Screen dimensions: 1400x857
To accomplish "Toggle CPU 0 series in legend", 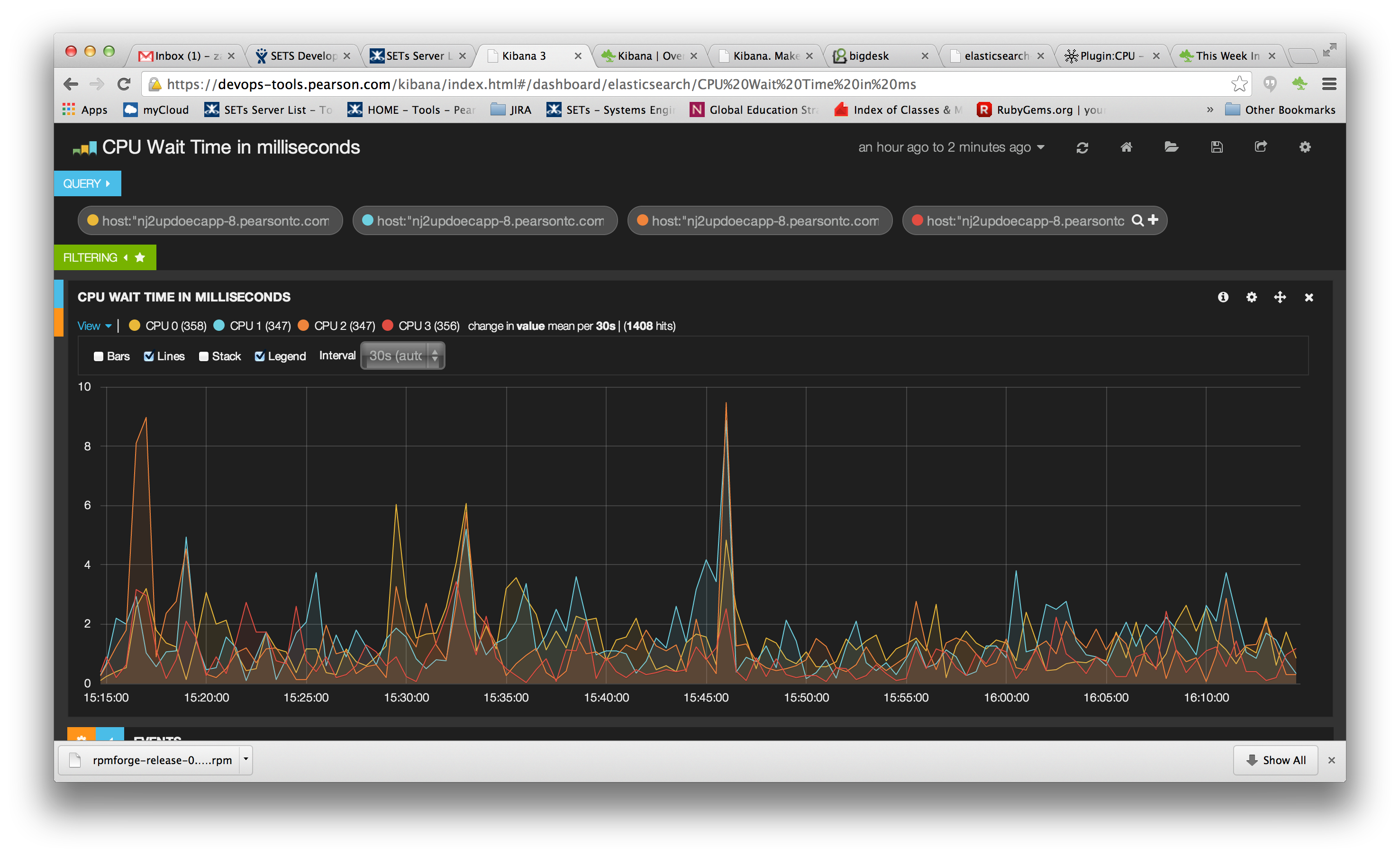I will point(168,326).
